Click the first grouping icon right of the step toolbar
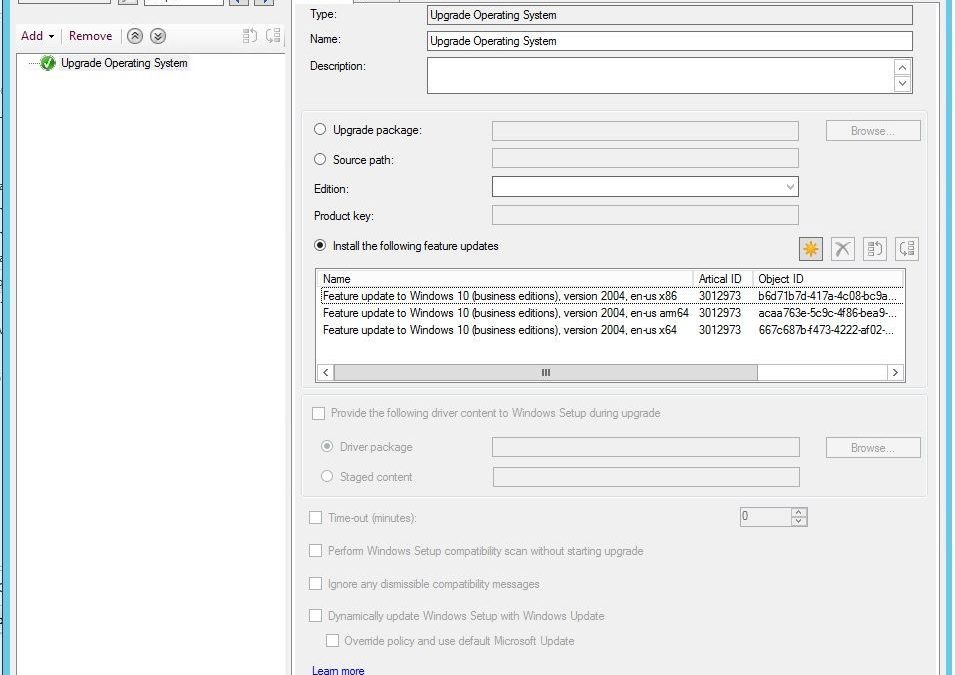 pyautogui.click(x=250, y=36)
